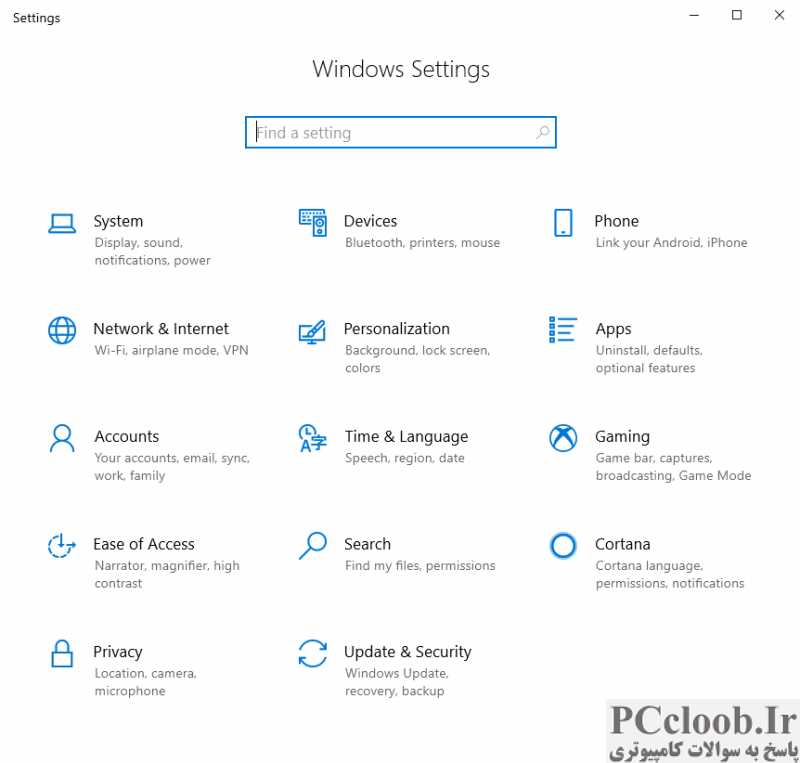Viewport: 800px width, 763px height.
Task: Open the Apps title
Action: point(613,330)
